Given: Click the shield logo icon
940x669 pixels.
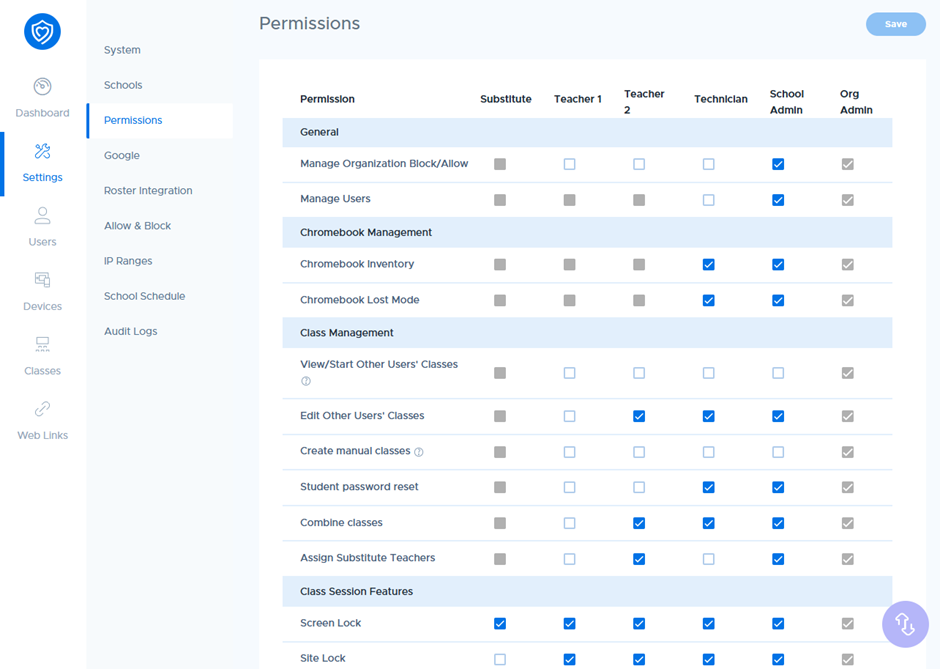Looking at the screenshot, I should 42,32.
